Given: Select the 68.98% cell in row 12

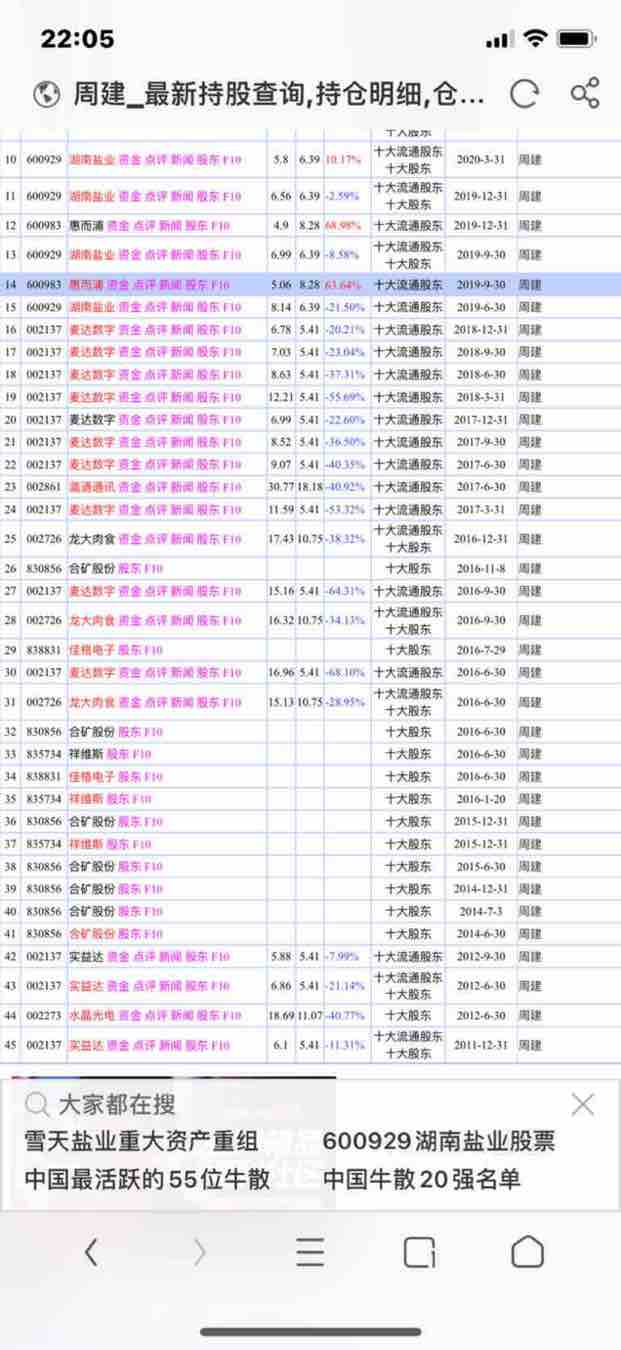Looking at the screenshot, I should pyautogui.click(x=345, y=226).
